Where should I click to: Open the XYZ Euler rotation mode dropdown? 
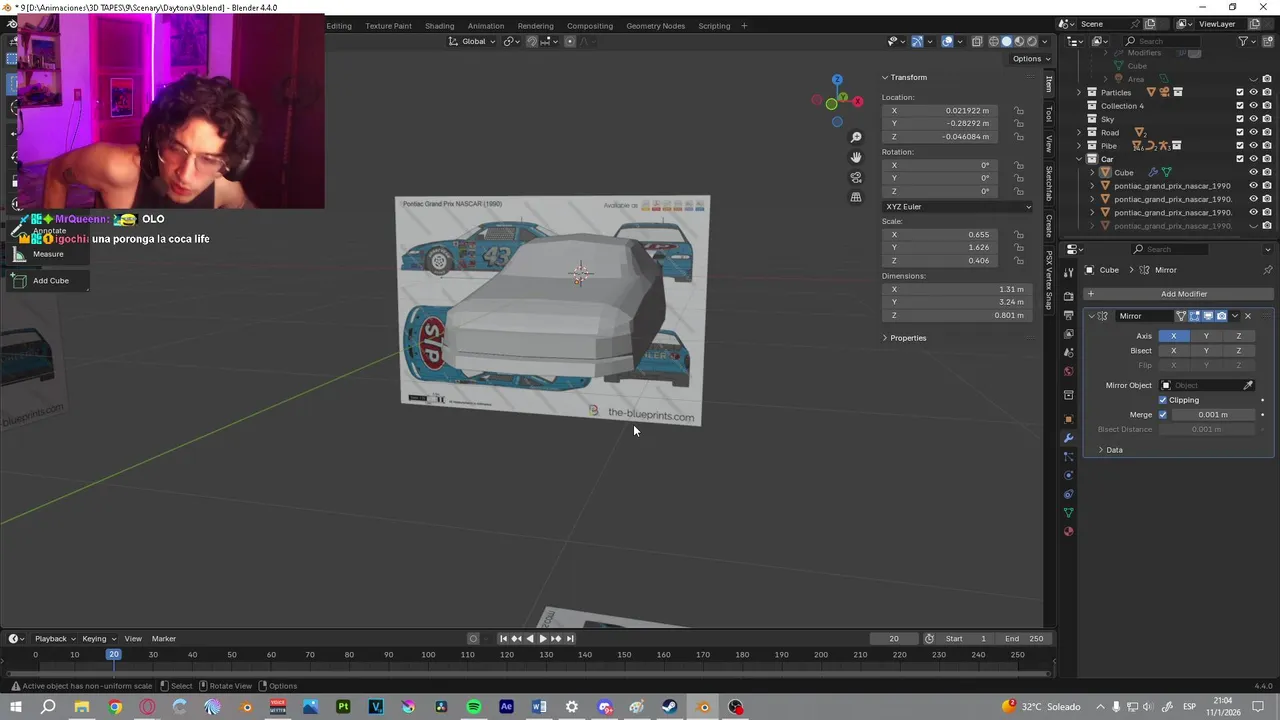(957, 207)
